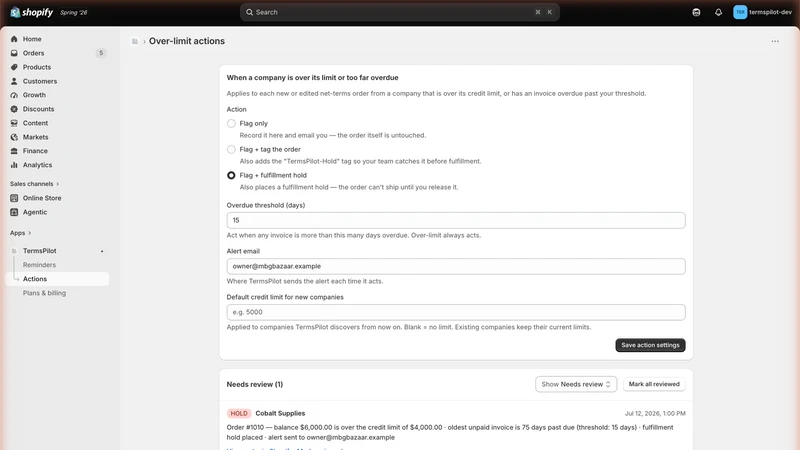Go to the Reminders page of TermsPilot
The height and width of the screenshot is (450, 800).
click(x=39, y=265)
